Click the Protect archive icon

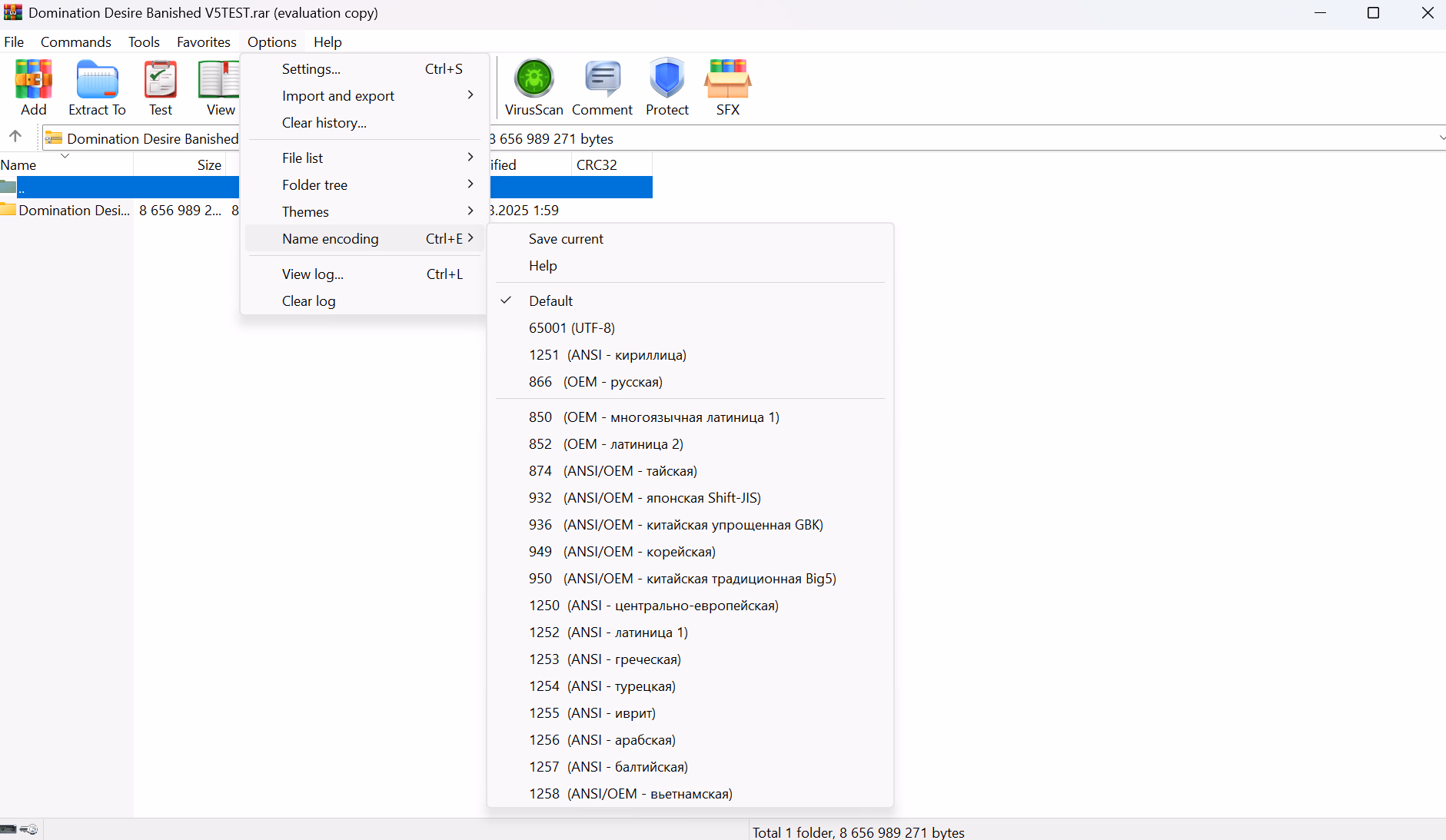(x=666, y=88)
